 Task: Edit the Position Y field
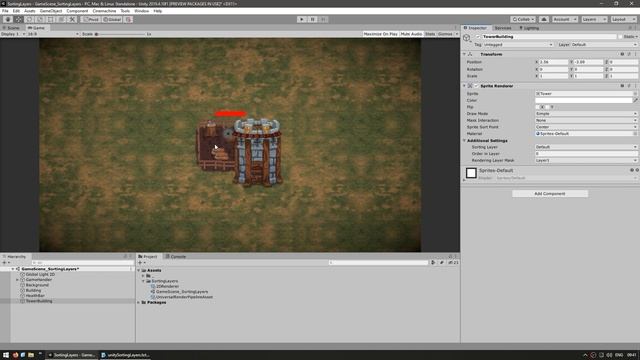588,62
